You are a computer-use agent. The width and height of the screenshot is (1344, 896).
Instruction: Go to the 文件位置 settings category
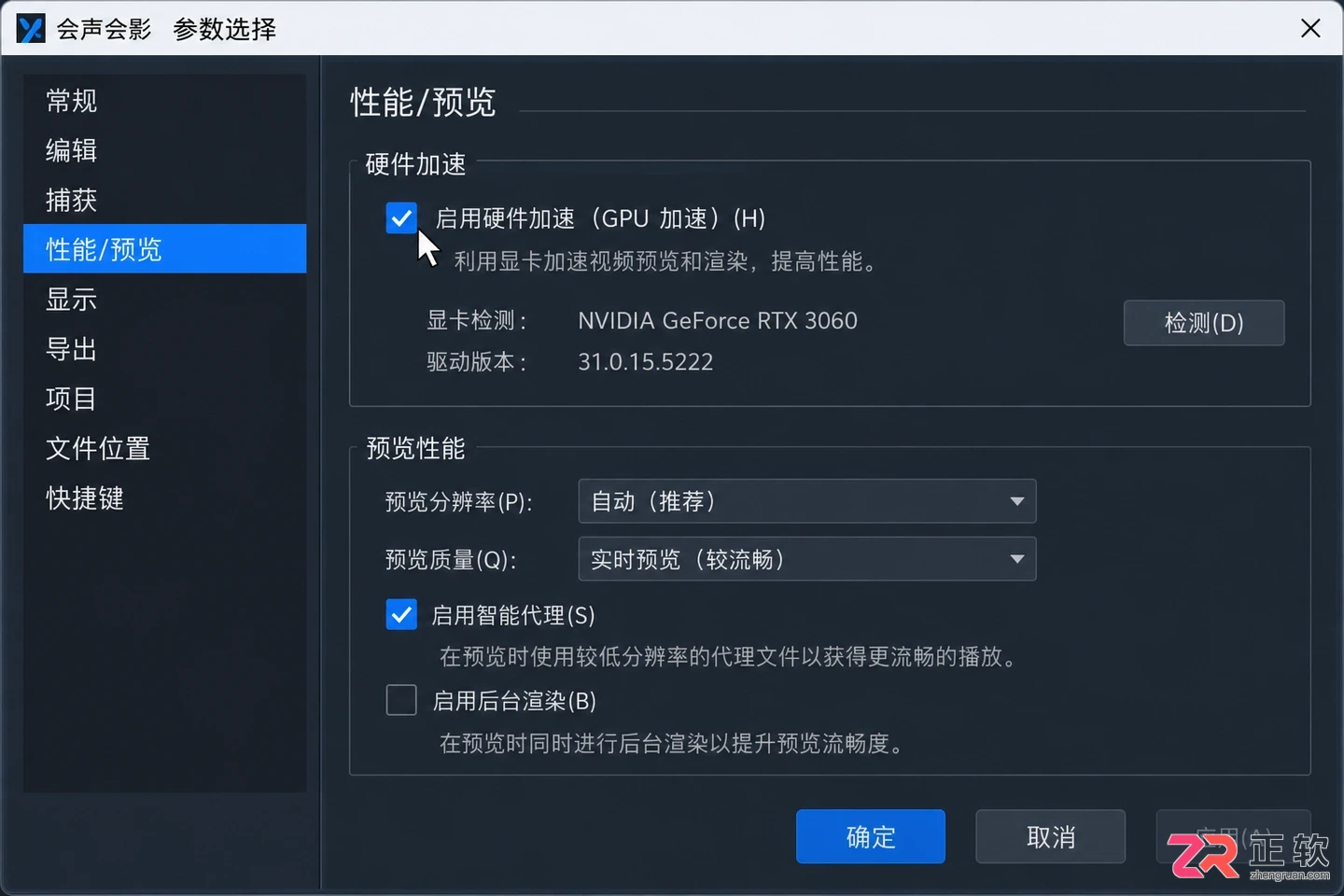coord(164,449)
